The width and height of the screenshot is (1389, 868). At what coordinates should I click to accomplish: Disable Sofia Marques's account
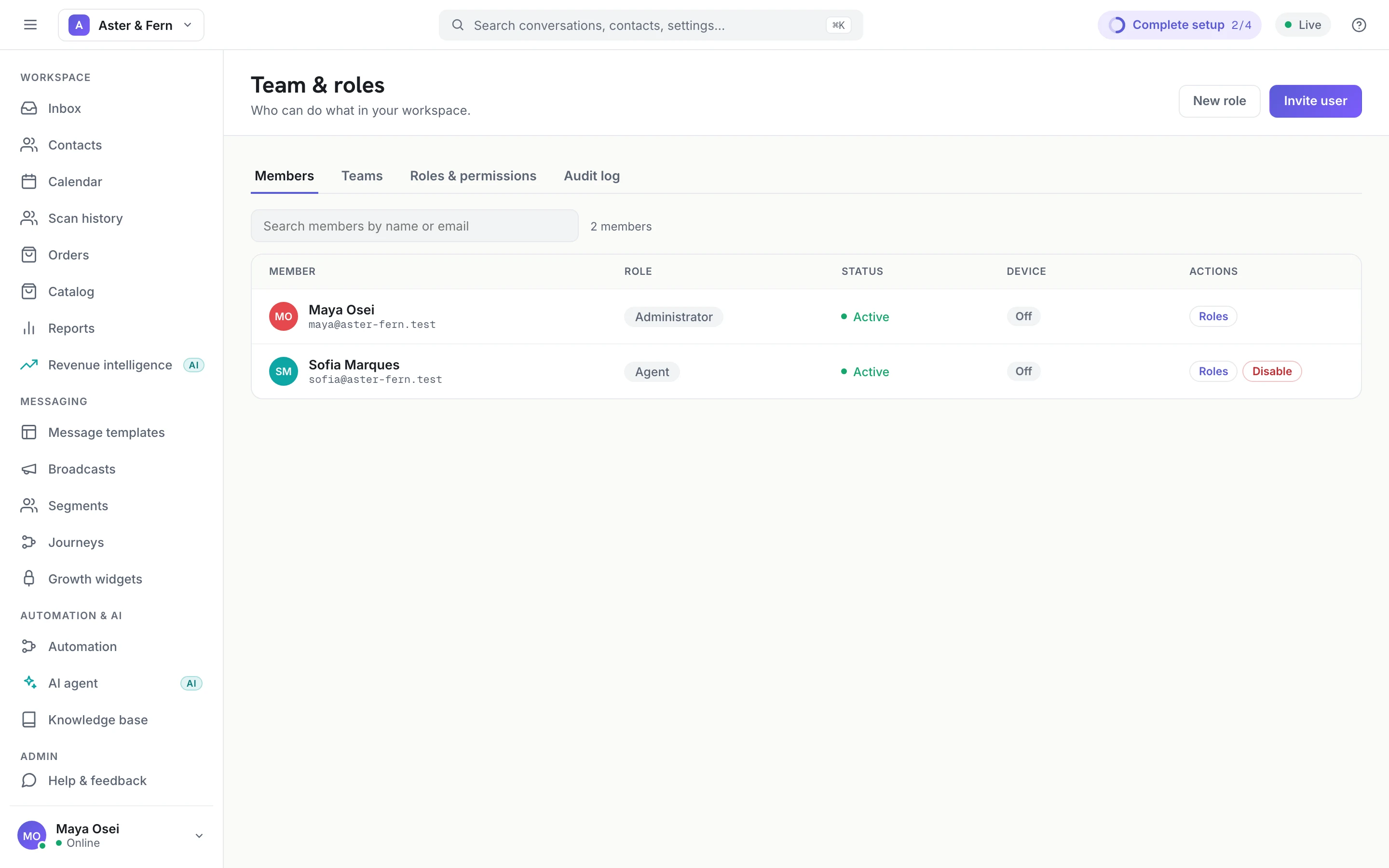click(1272, 371)
